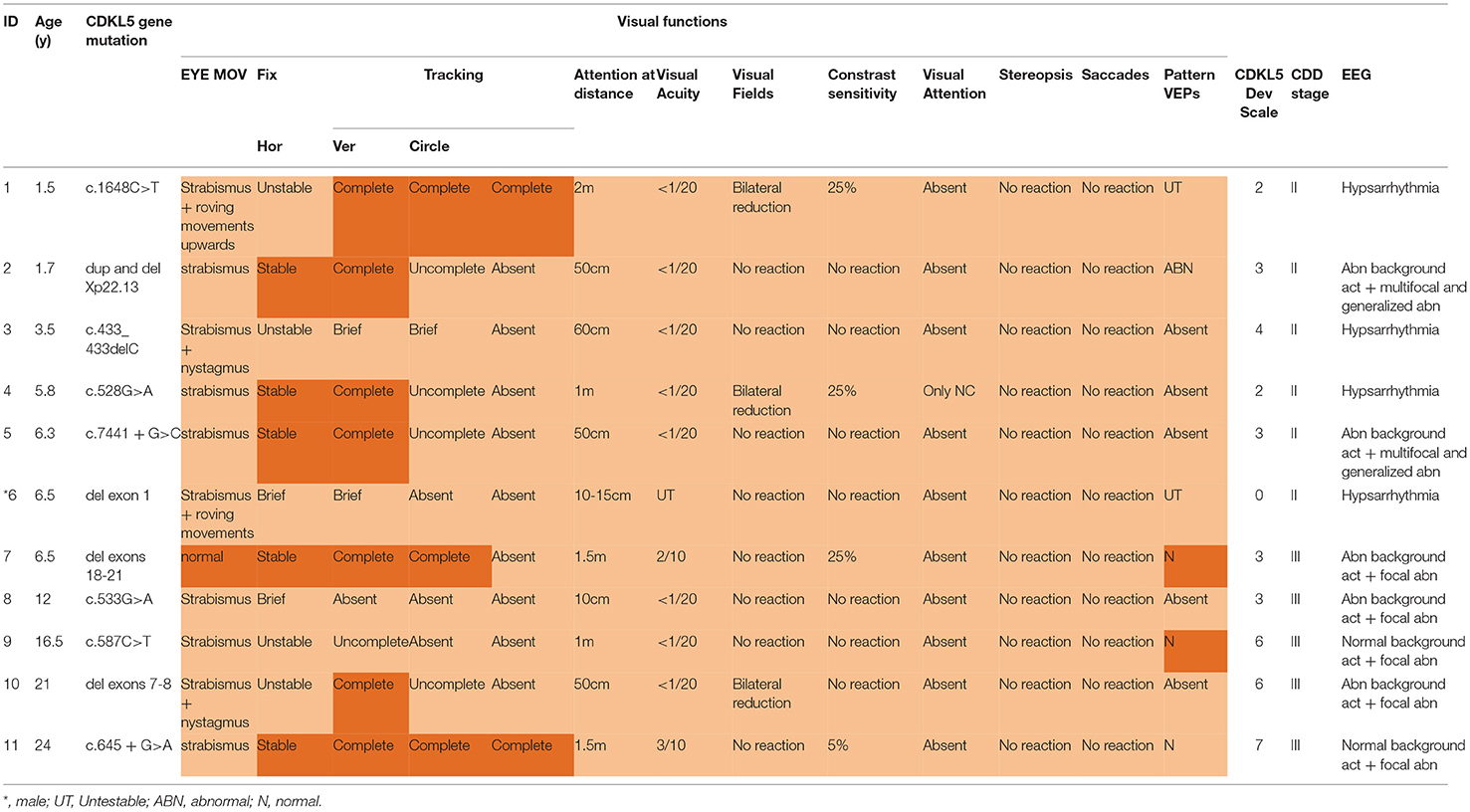
Task: Click the footnote abbreviation legend
Action: 162,801
